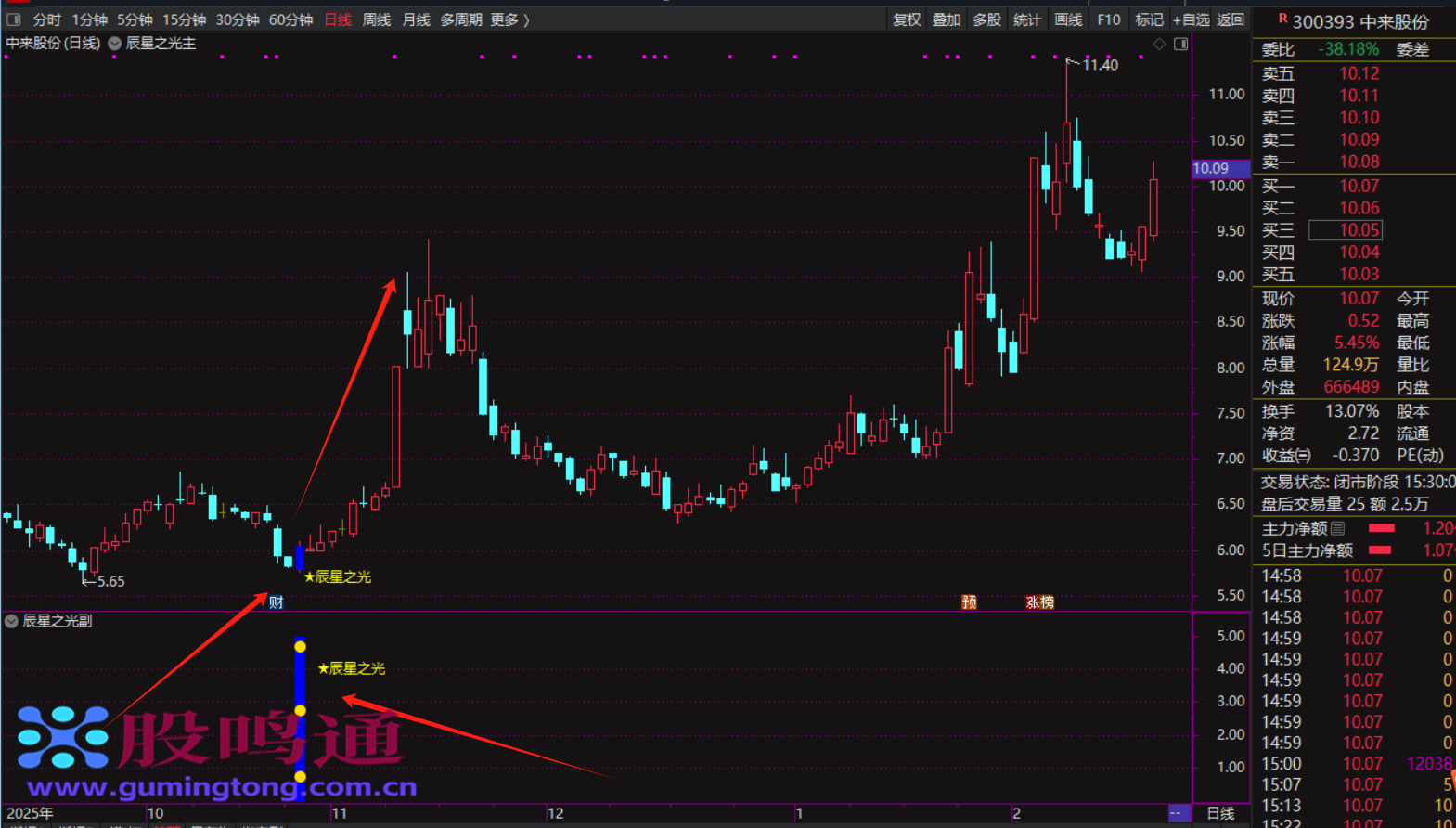1456x828 pixels.
Task: Toggle the 叠加 overlay option
Action: click(x=946, y=19)
